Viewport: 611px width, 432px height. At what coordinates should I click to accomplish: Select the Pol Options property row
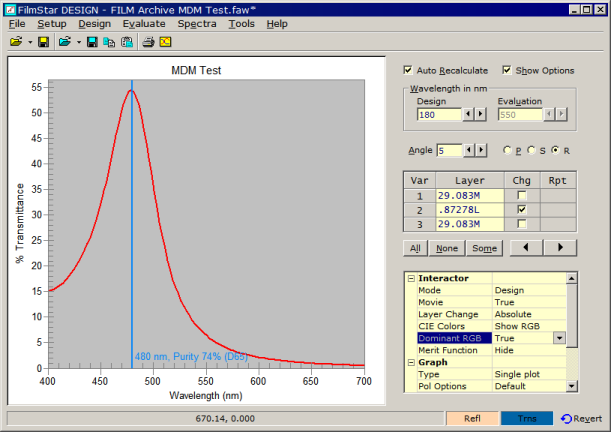point(491,386)
